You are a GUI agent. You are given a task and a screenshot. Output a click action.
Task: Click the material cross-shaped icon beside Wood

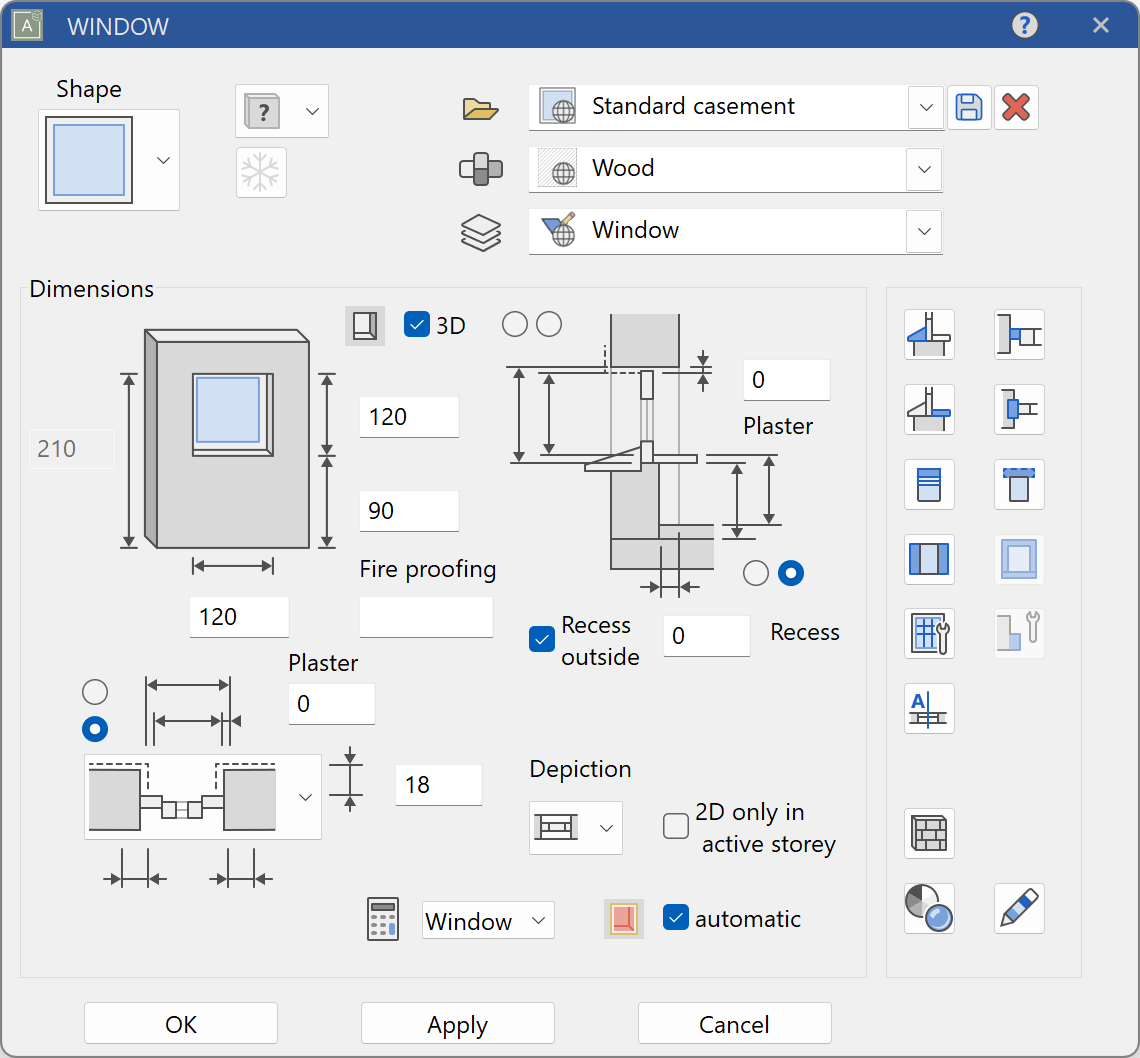[x=481, y=169]
